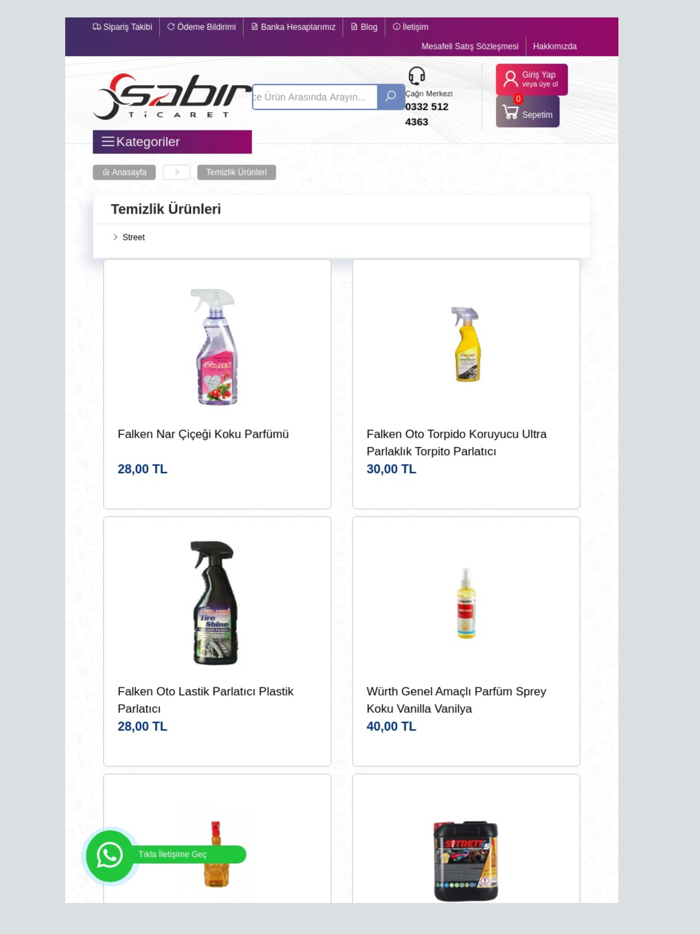Viewport: 700px width, 934px height.
Task: Click the headset call center icon
Action: coord(416,76)
